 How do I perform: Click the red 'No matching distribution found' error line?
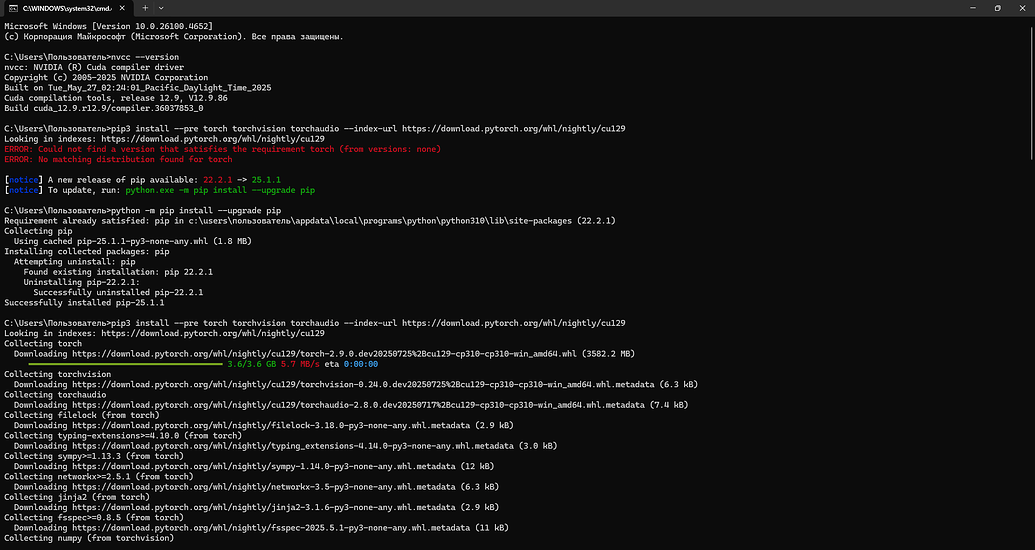tap(118, 159)
